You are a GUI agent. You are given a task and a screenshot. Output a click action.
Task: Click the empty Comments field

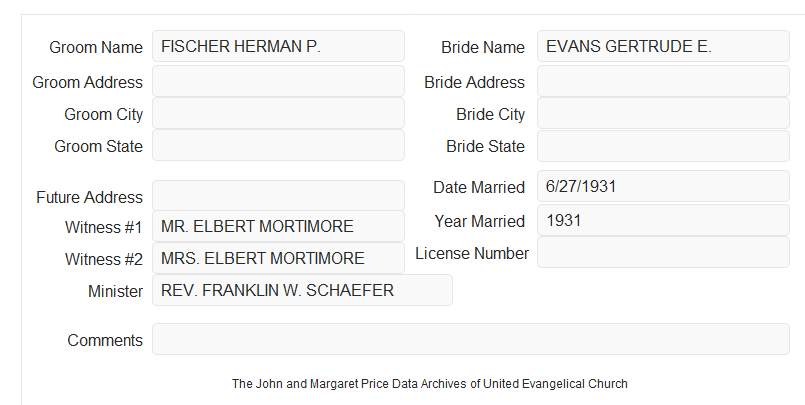pyautogui.click(x=471, y=339)
